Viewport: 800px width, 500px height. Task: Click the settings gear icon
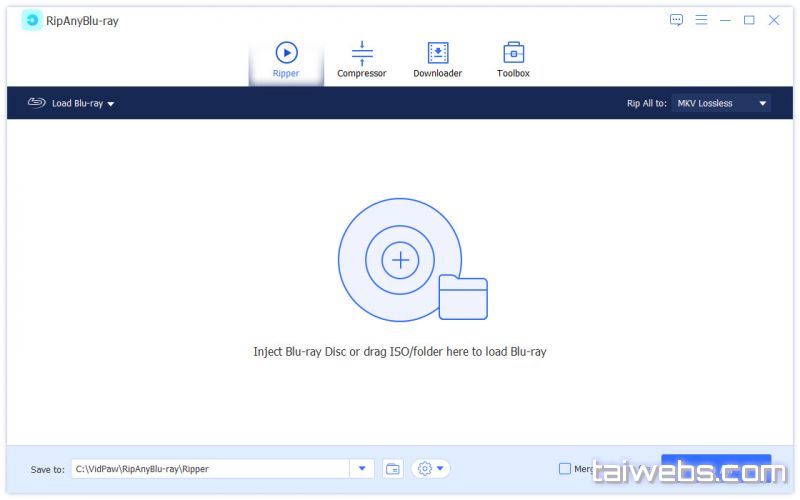[x=425, y=468]
